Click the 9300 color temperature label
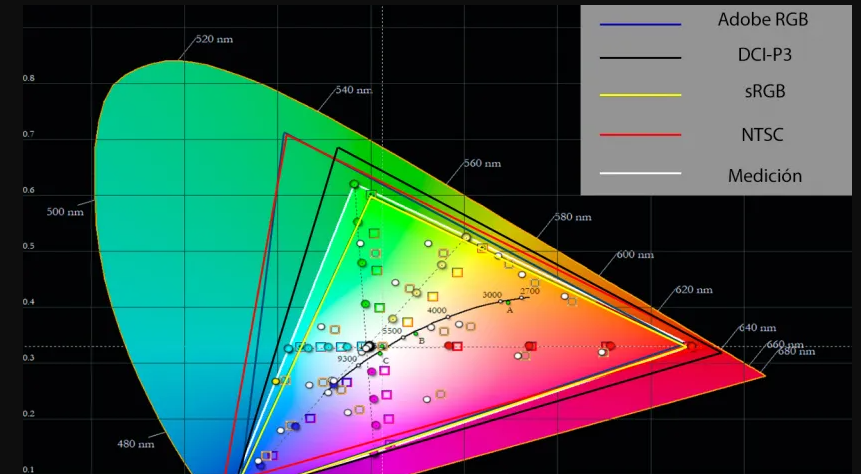Screen dimensions: 861x474 pyautogui.click(x=346, y=359)
